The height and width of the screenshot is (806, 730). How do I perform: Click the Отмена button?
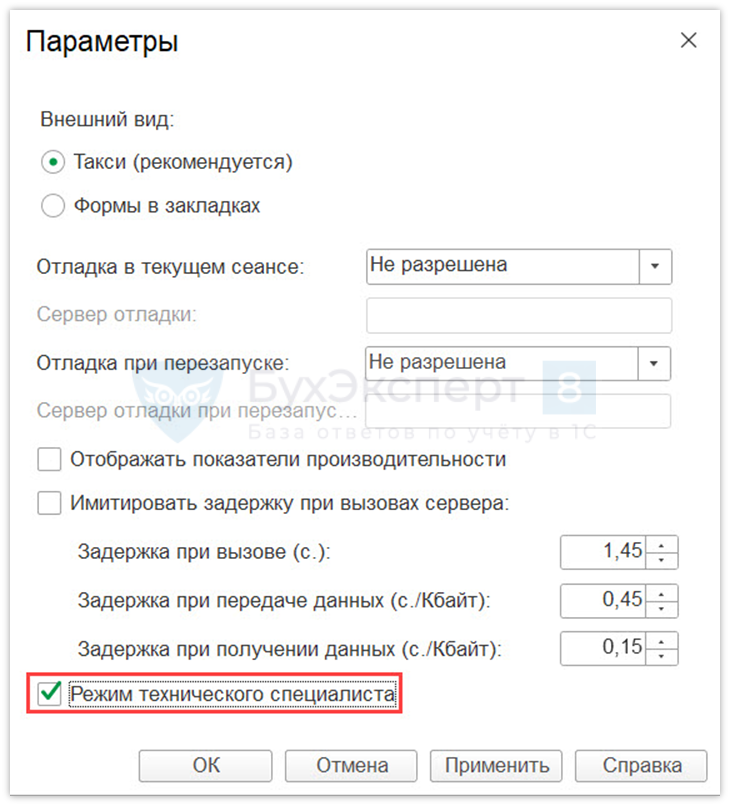point(352,766)
